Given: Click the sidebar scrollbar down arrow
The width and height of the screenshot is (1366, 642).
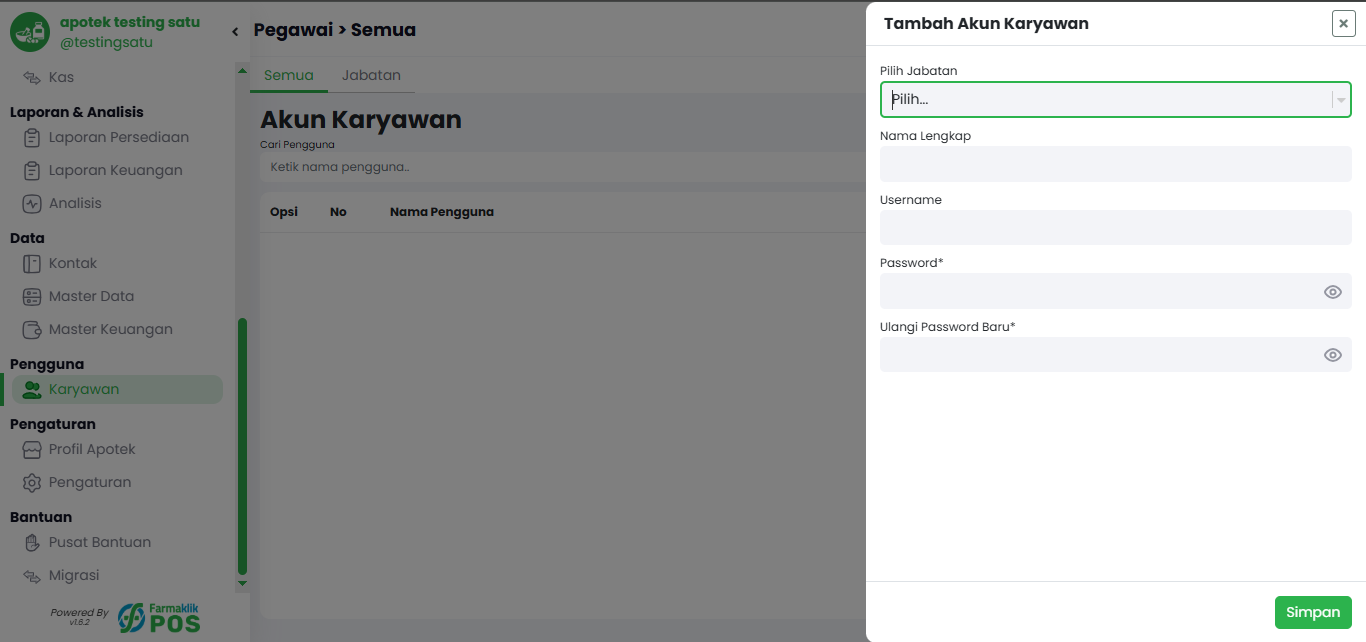Looking at the screenshot, I should 242,583.
